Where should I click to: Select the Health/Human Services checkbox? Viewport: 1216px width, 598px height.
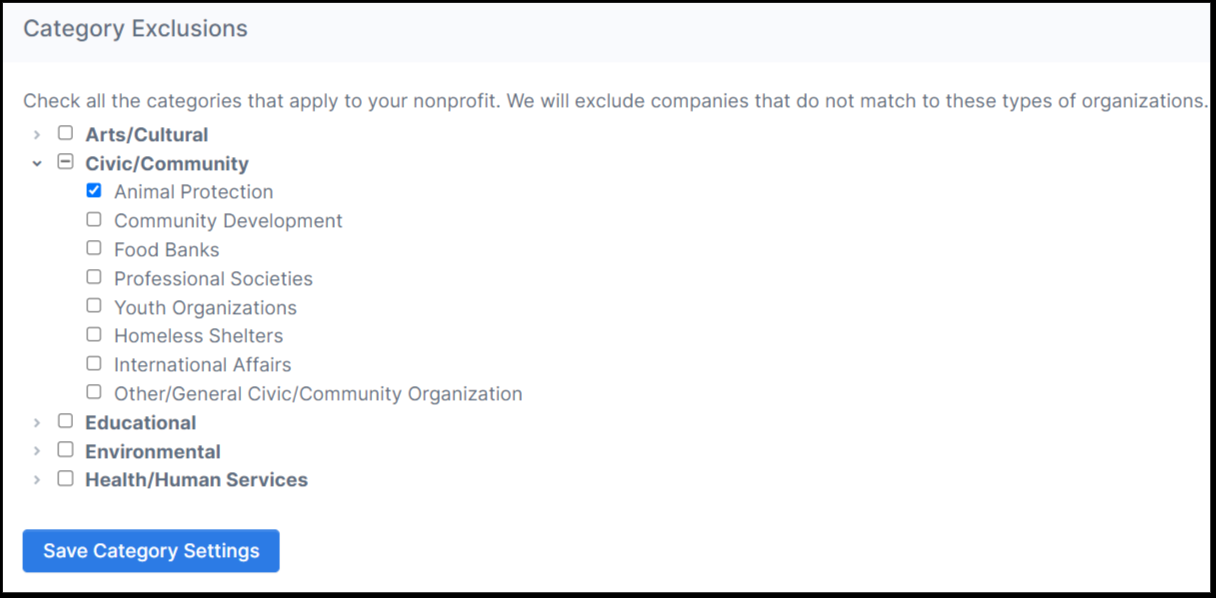click(65, 477)
